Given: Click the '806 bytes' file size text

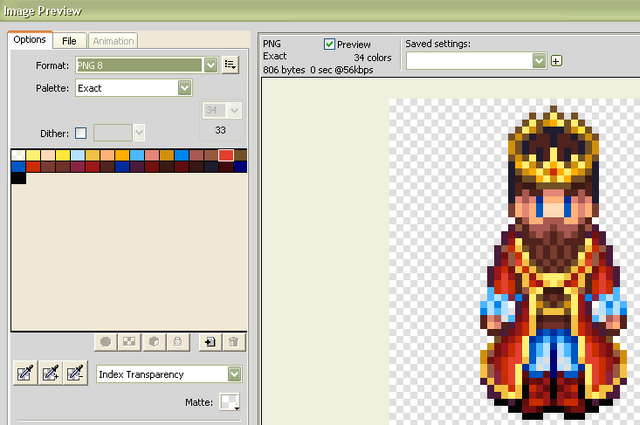Looking at the screenshot, I should coord(284,70).
